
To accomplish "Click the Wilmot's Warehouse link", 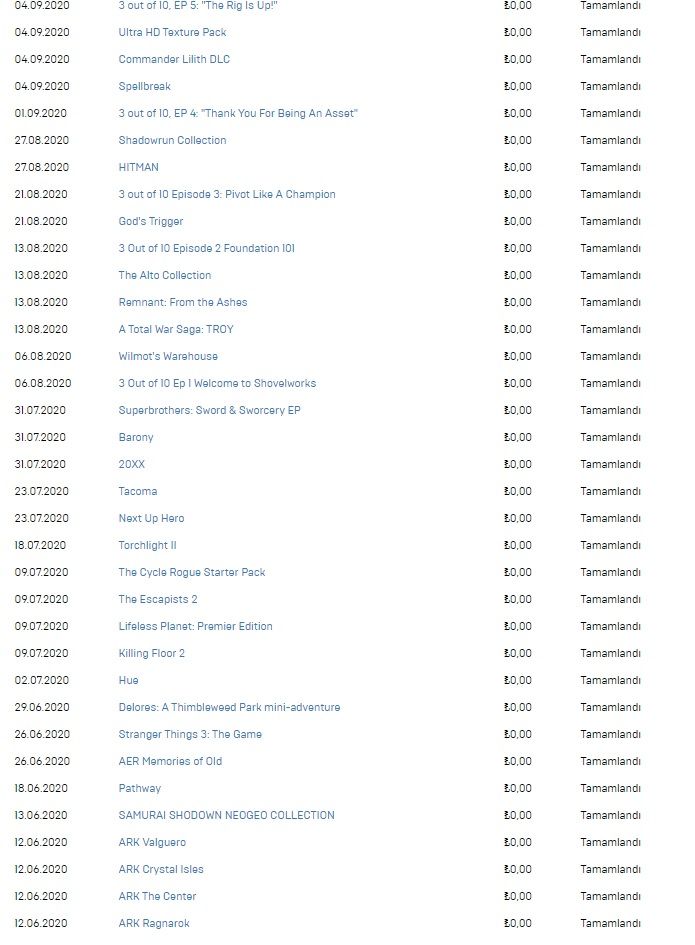I will click(168, 356).
